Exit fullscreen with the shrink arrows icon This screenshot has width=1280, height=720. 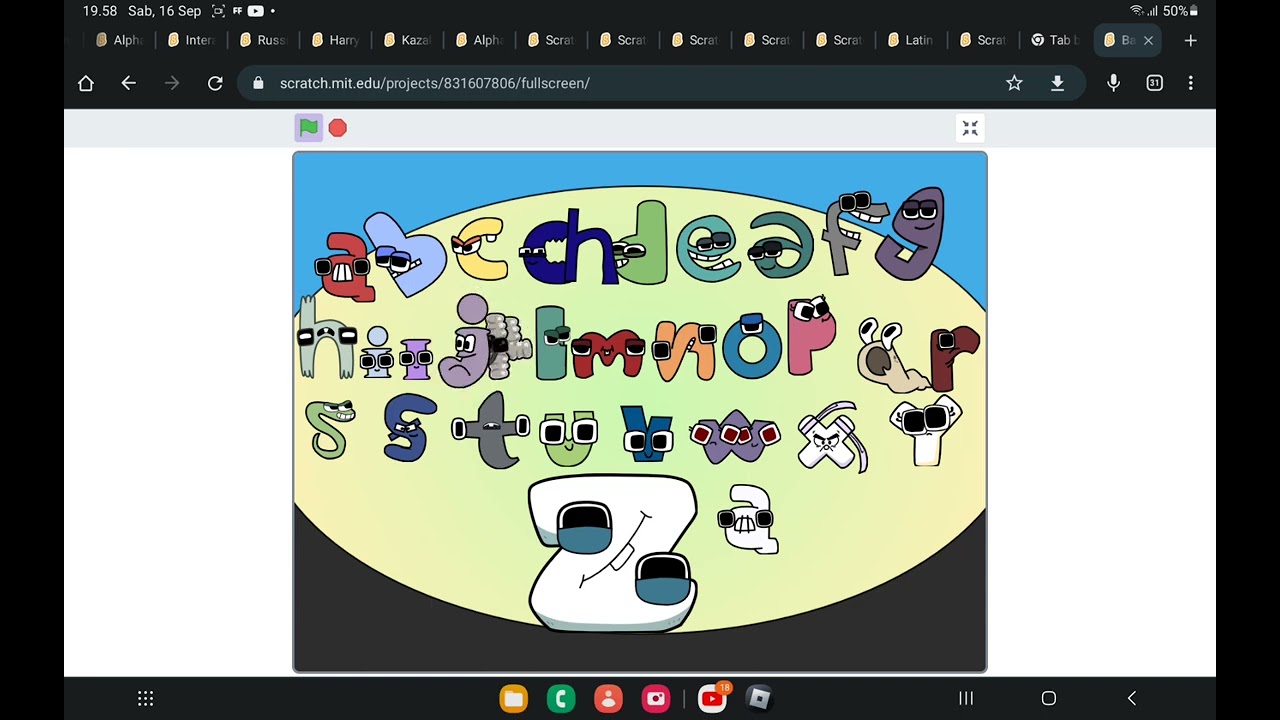tap(970, 128)
